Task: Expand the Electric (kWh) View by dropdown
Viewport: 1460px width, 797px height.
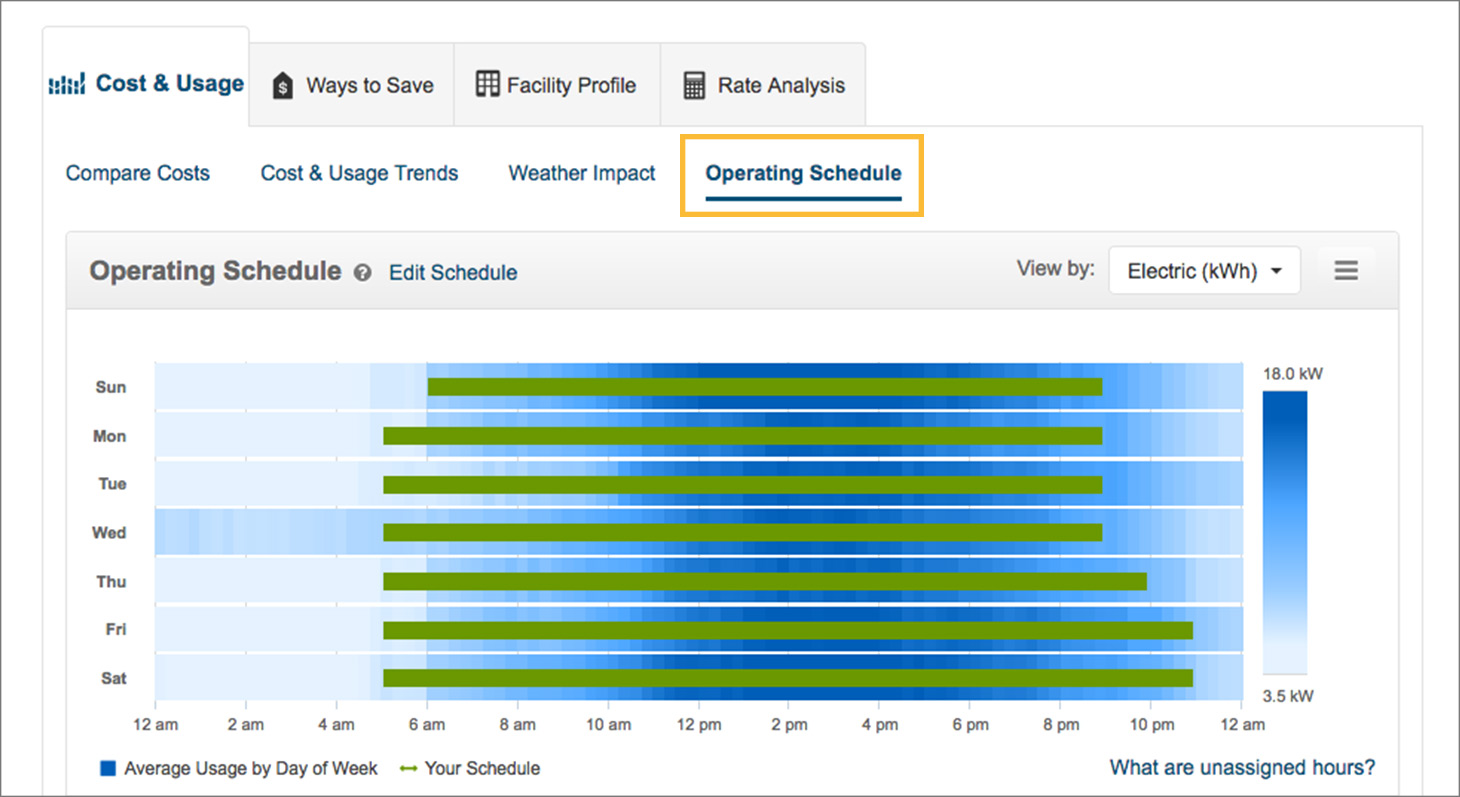Action: pyautogui.click(x=1204, y=271)
